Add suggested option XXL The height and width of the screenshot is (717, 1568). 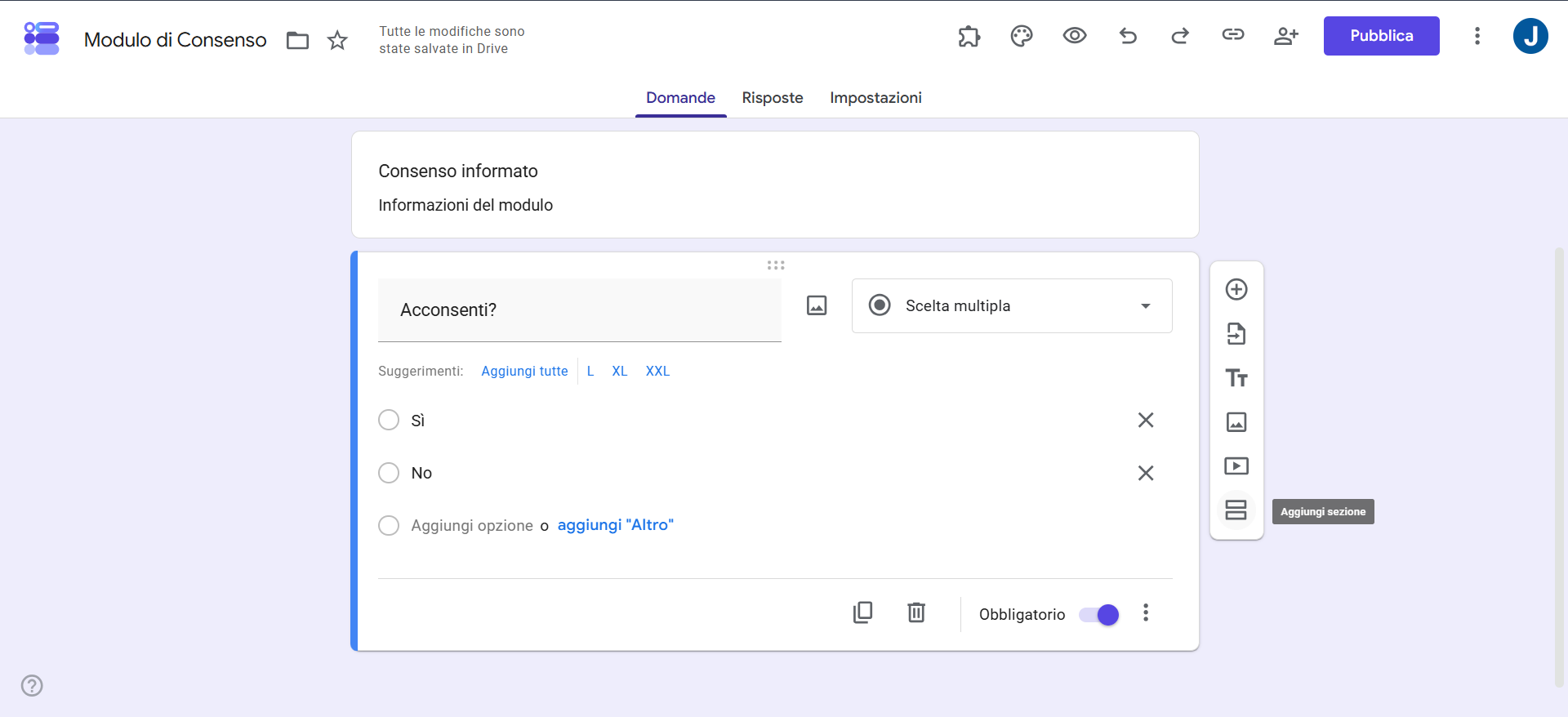tap(657, 371)
